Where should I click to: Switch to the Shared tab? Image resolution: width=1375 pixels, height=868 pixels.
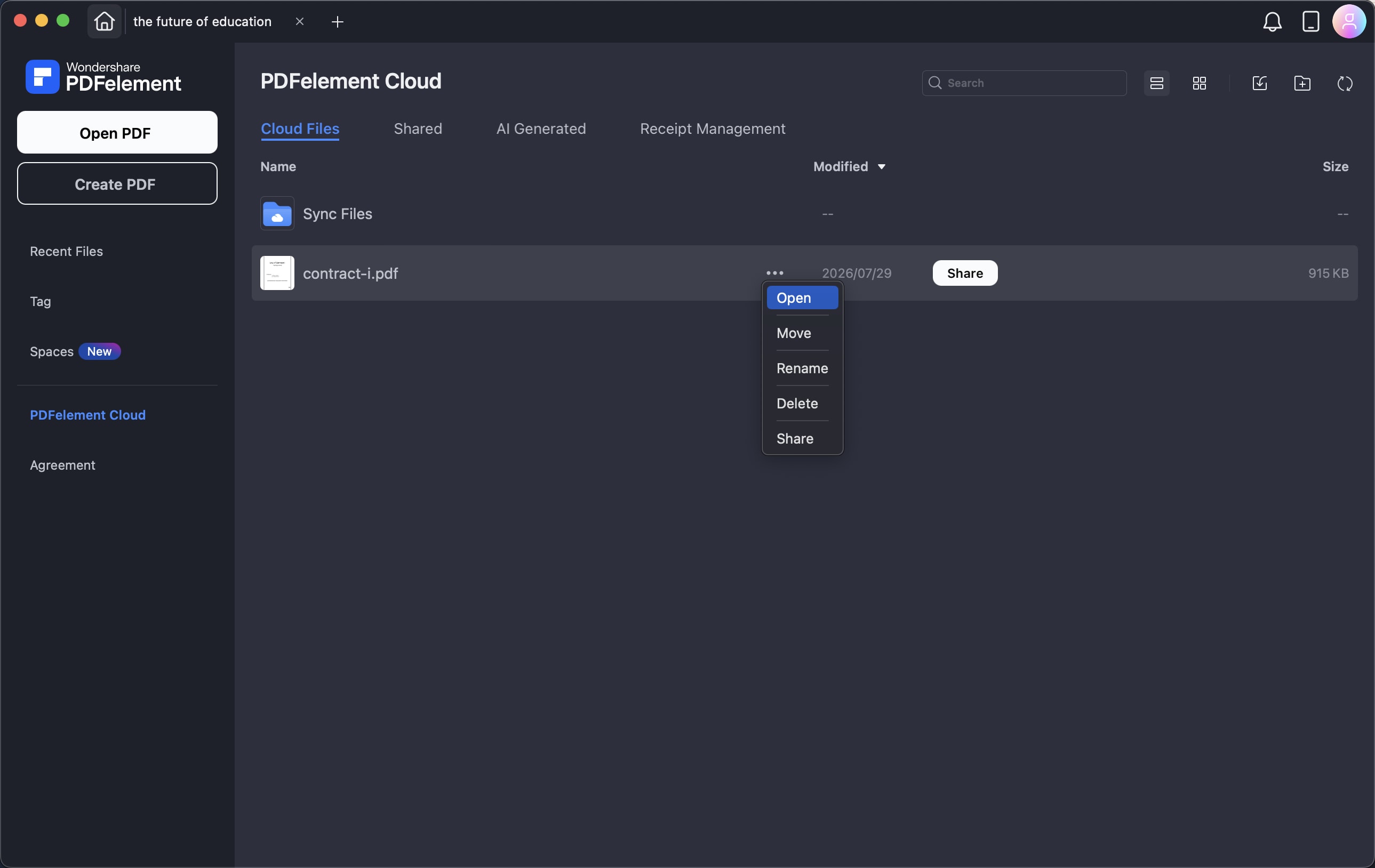[418, 129]
